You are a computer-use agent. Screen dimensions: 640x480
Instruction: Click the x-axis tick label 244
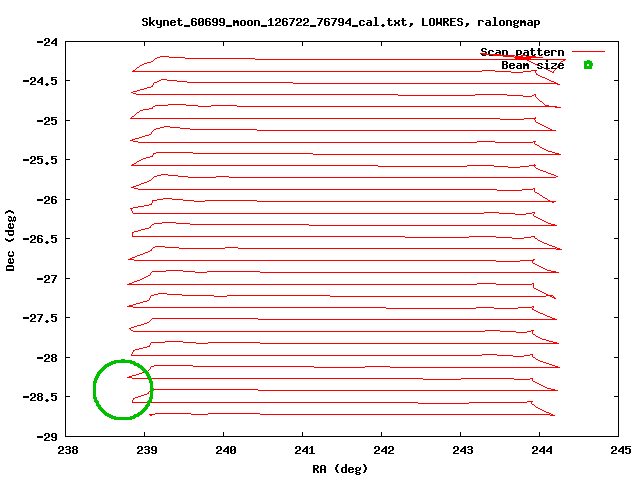[542, 450]
